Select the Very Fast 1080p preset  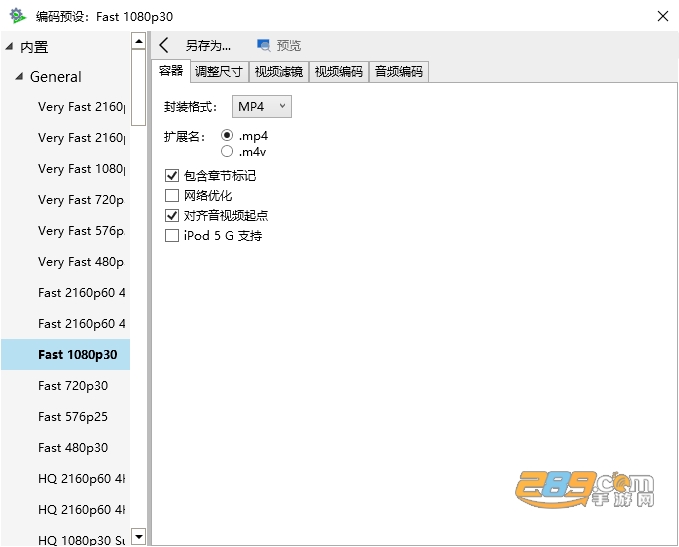tap(65, 168)
